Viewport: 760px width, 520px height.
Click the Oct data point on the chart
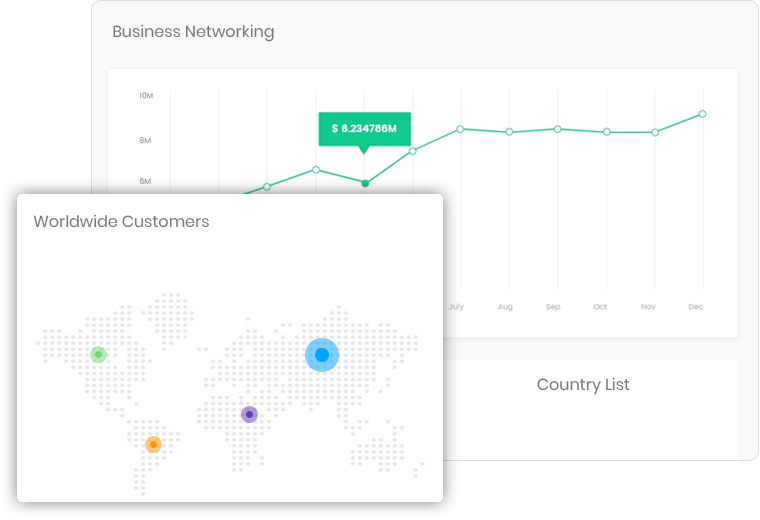click(606, 132)
